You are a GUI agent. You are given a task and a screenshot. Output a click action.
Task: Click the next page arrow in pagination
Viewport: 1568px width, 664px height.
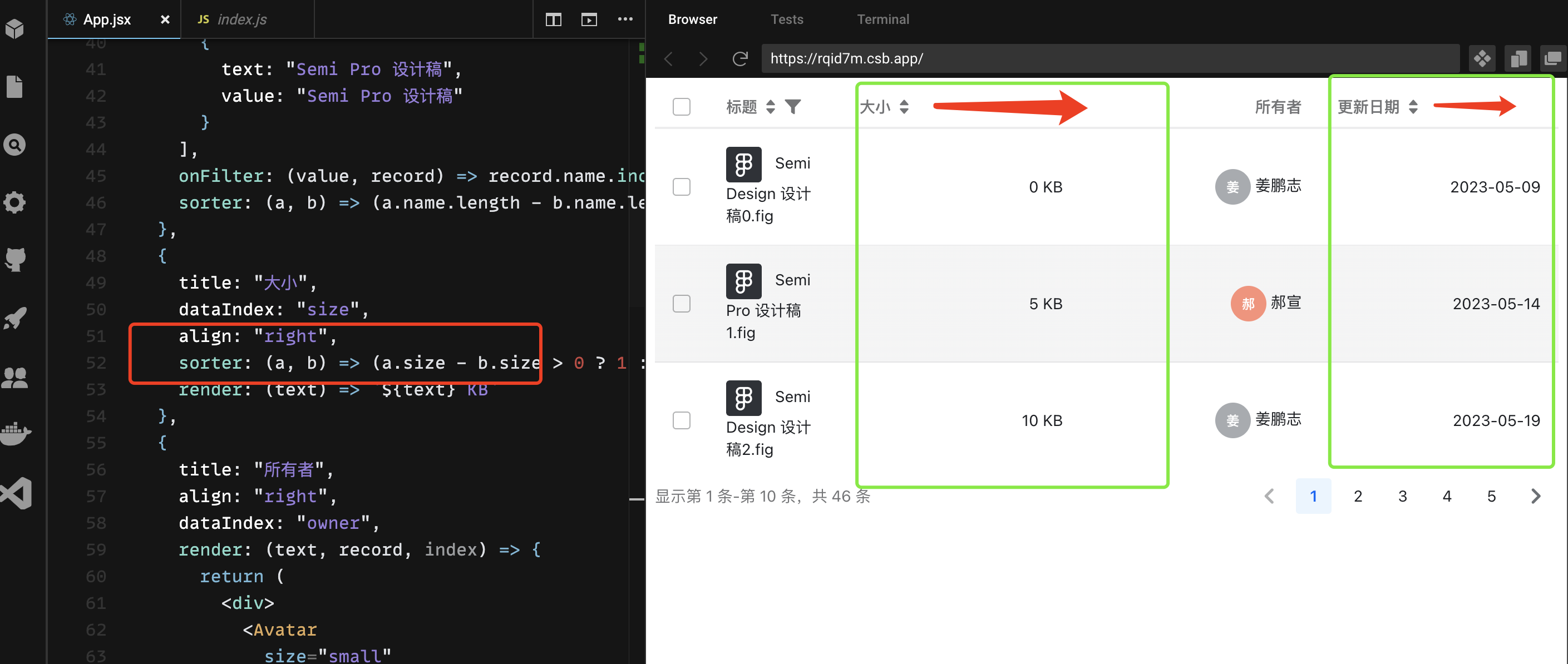[1536, 496]
